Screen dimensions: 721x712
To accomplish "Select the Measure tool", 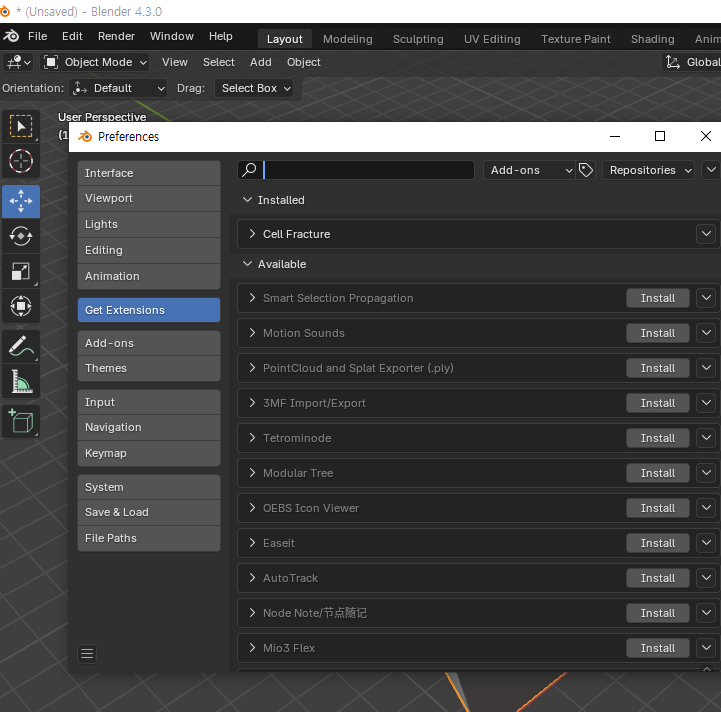I will tap(21, 381).
